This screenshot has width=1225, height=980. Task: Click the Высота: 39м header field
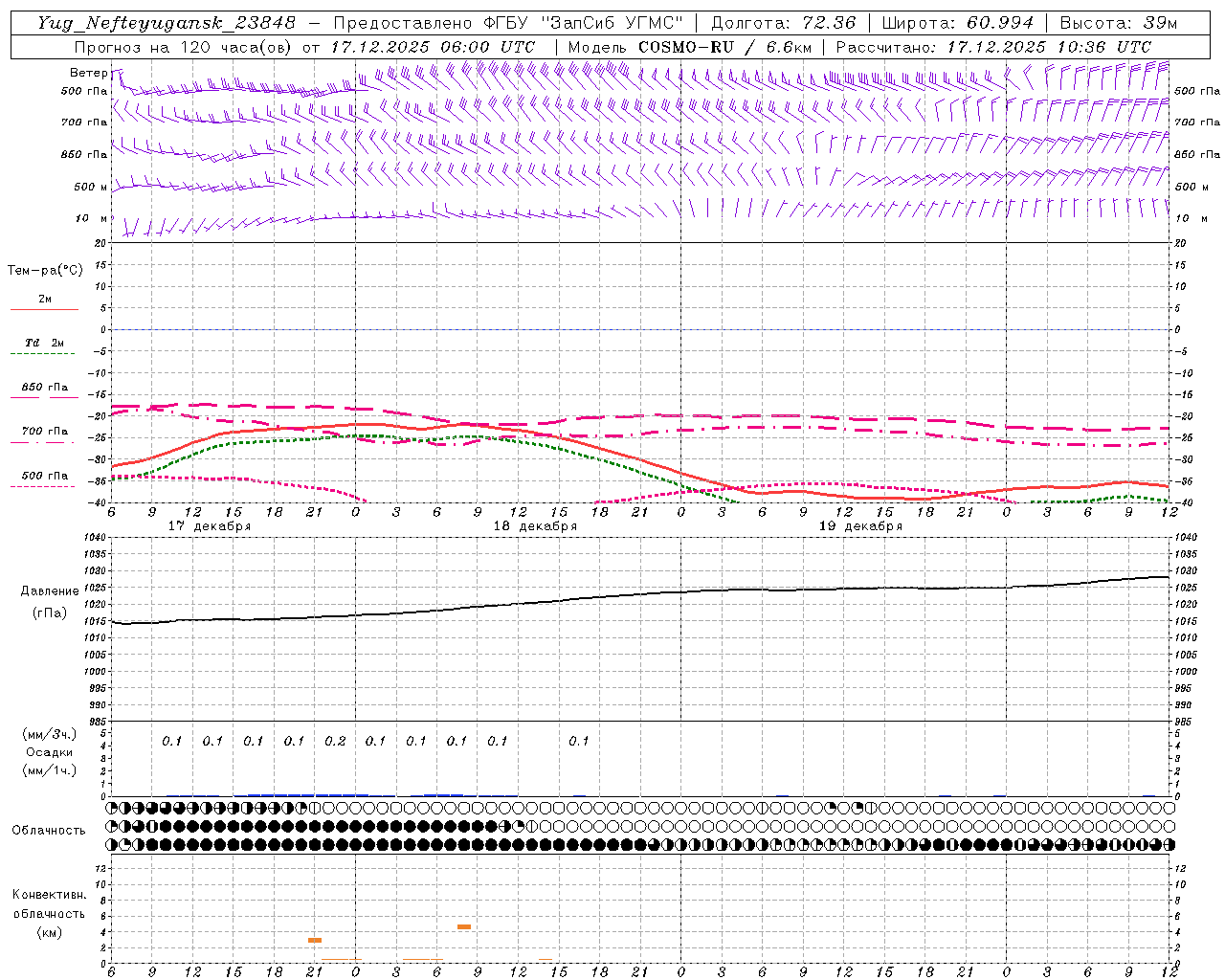coord(1119,23)
